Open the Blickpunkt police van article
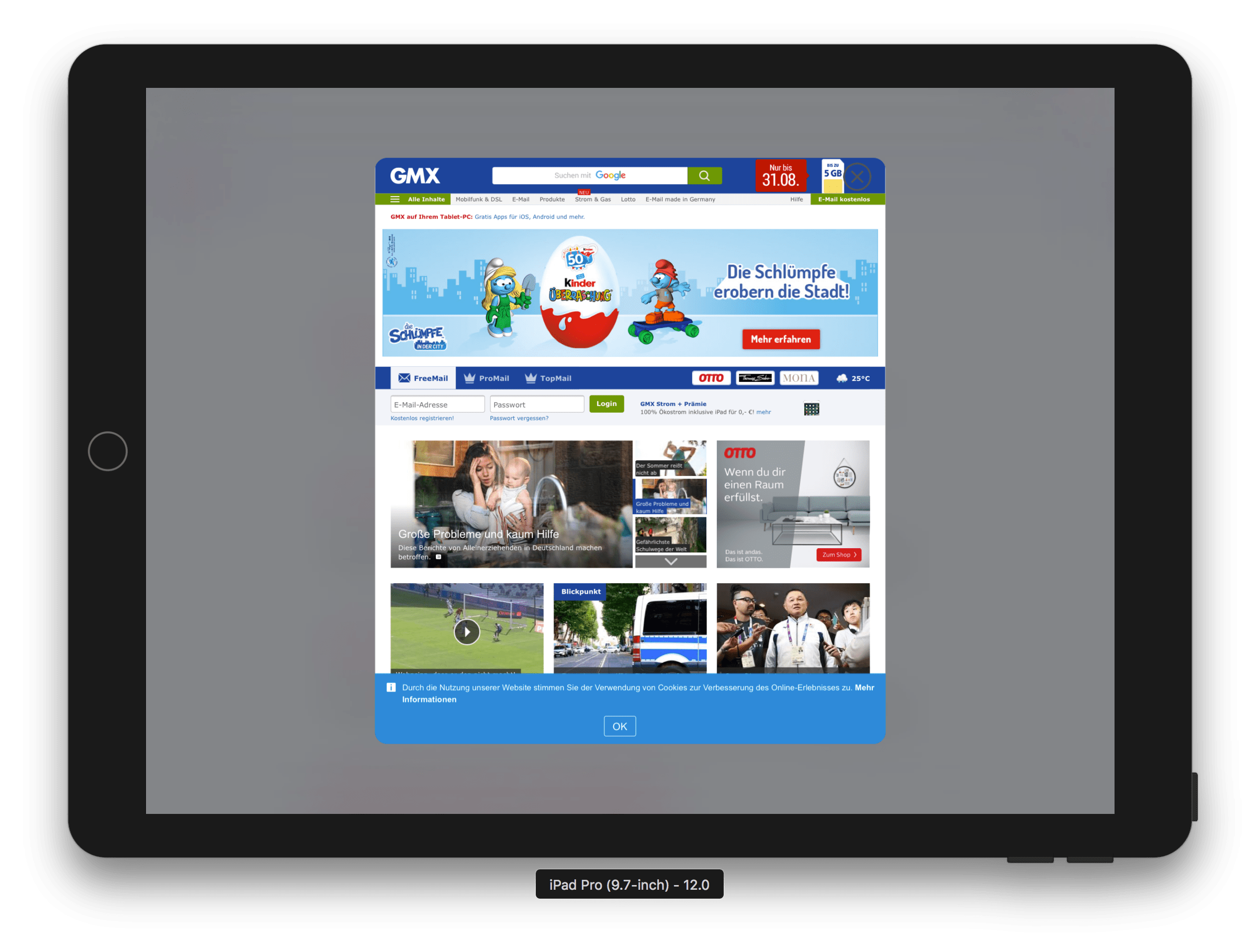 (630, 628)
